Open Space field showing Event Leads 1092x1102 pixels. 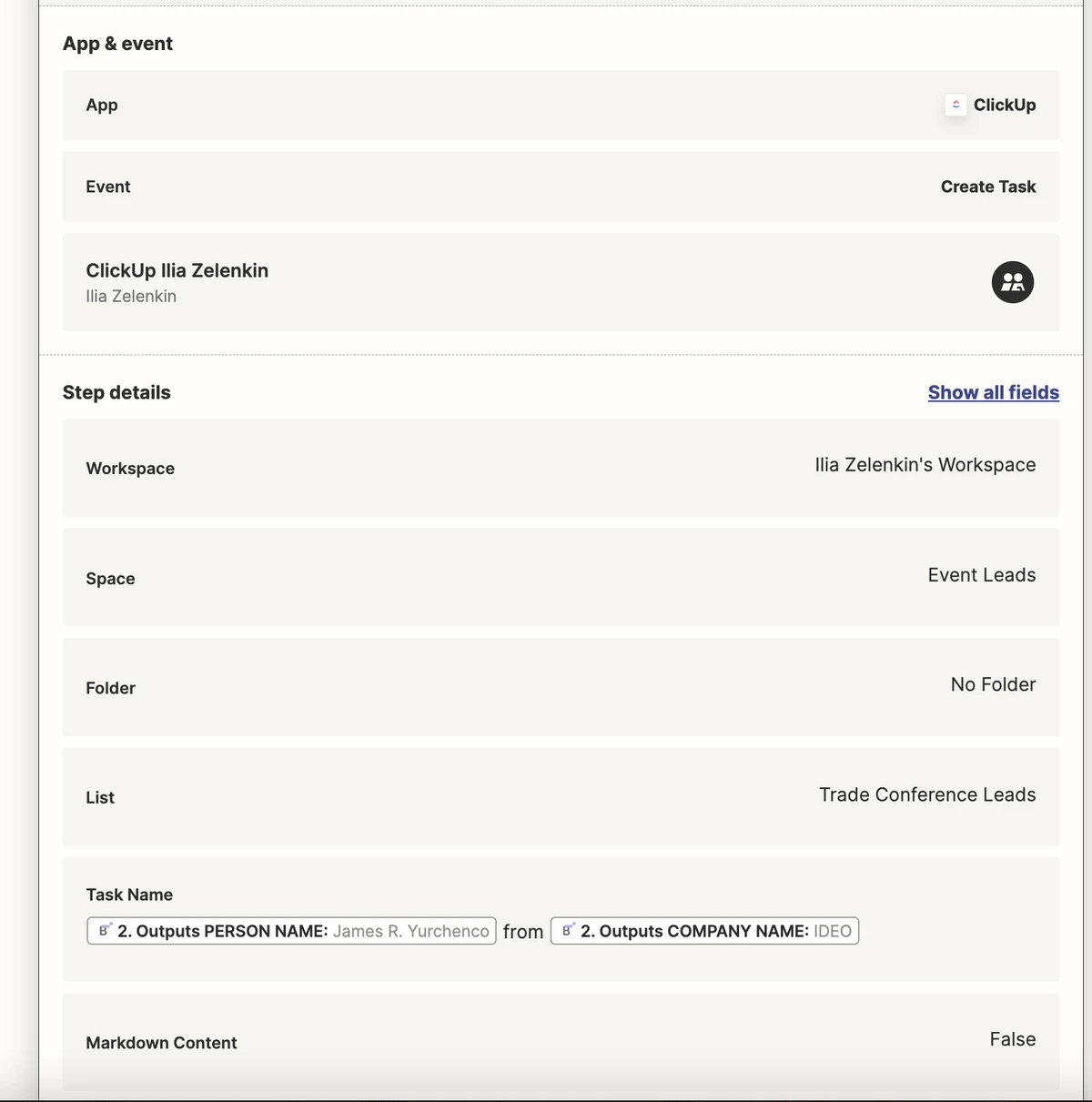tap(561, 577)
